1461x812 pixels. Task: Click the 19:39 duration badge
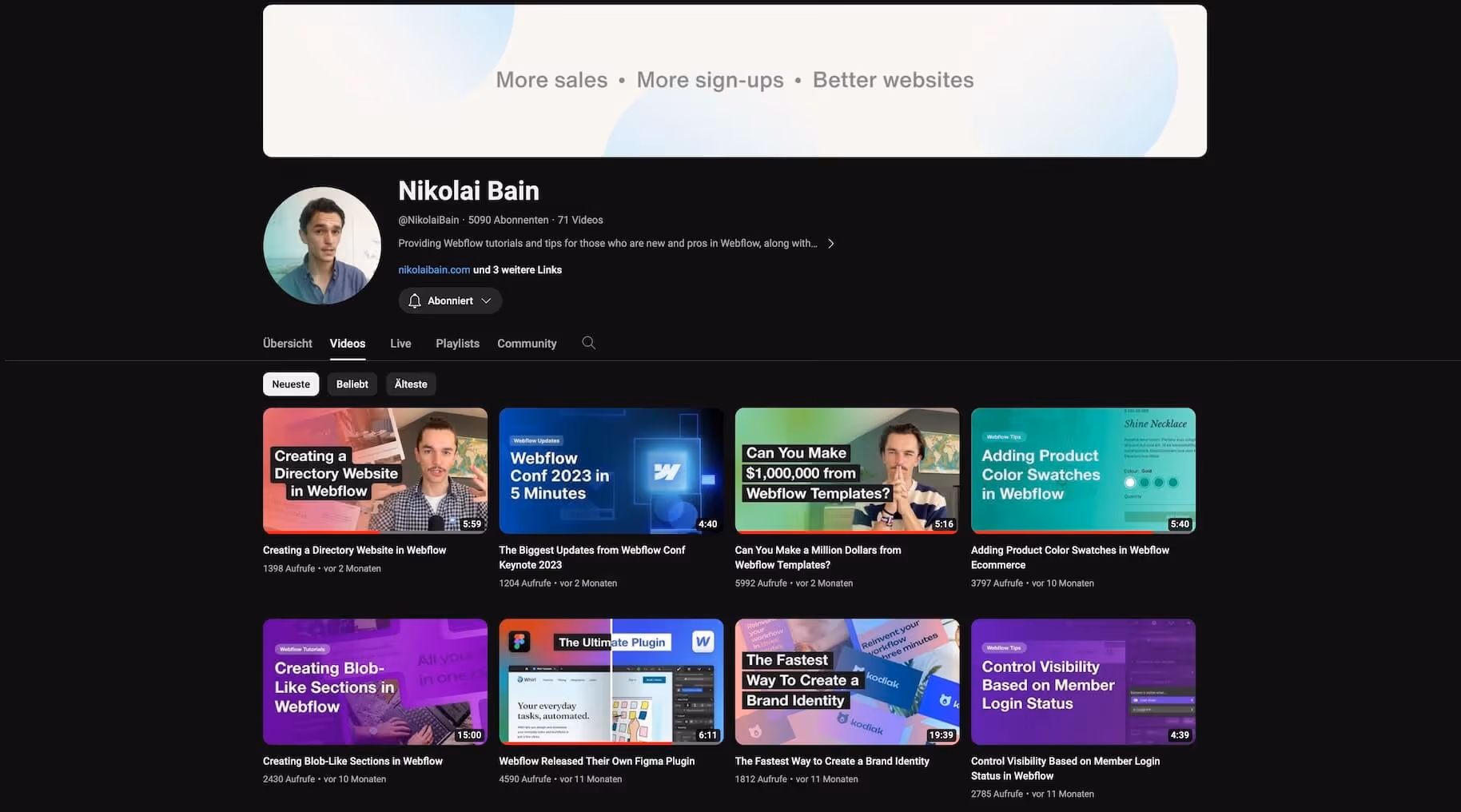coord(941,735)
